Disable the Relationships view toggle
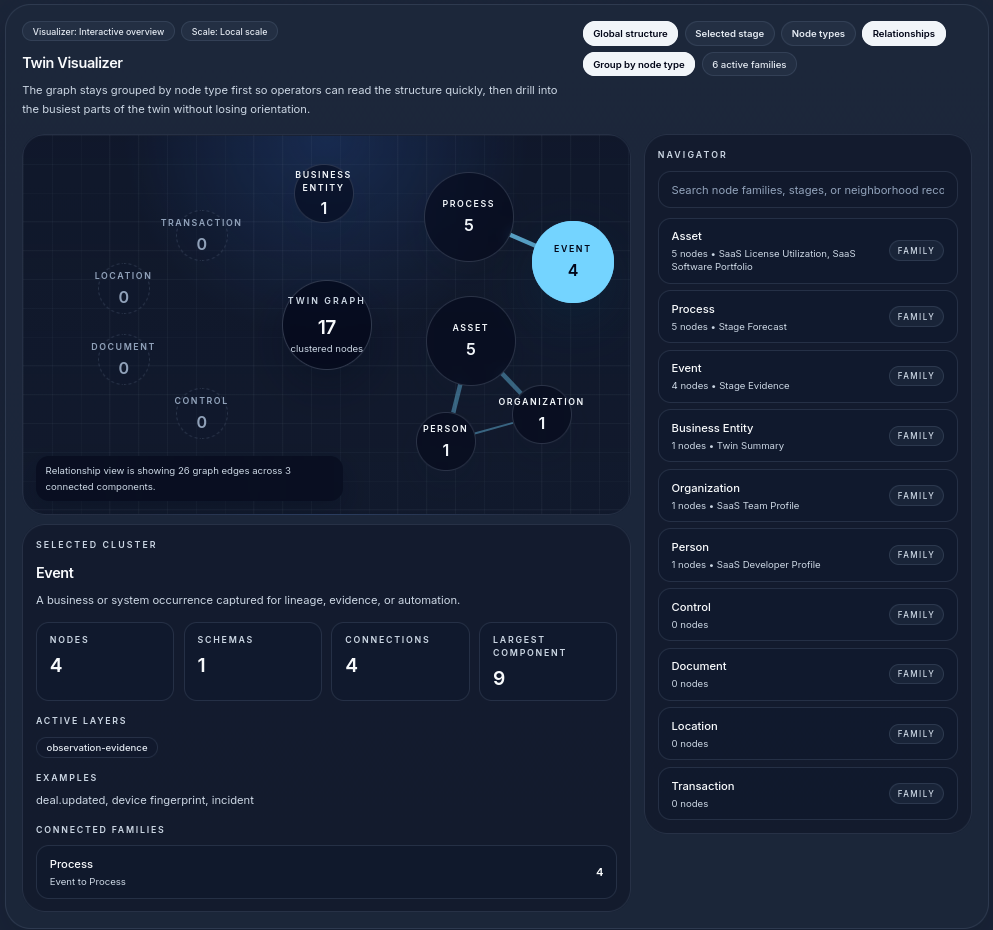This screenshot has width=993, height=930. (x=903, y=33)
